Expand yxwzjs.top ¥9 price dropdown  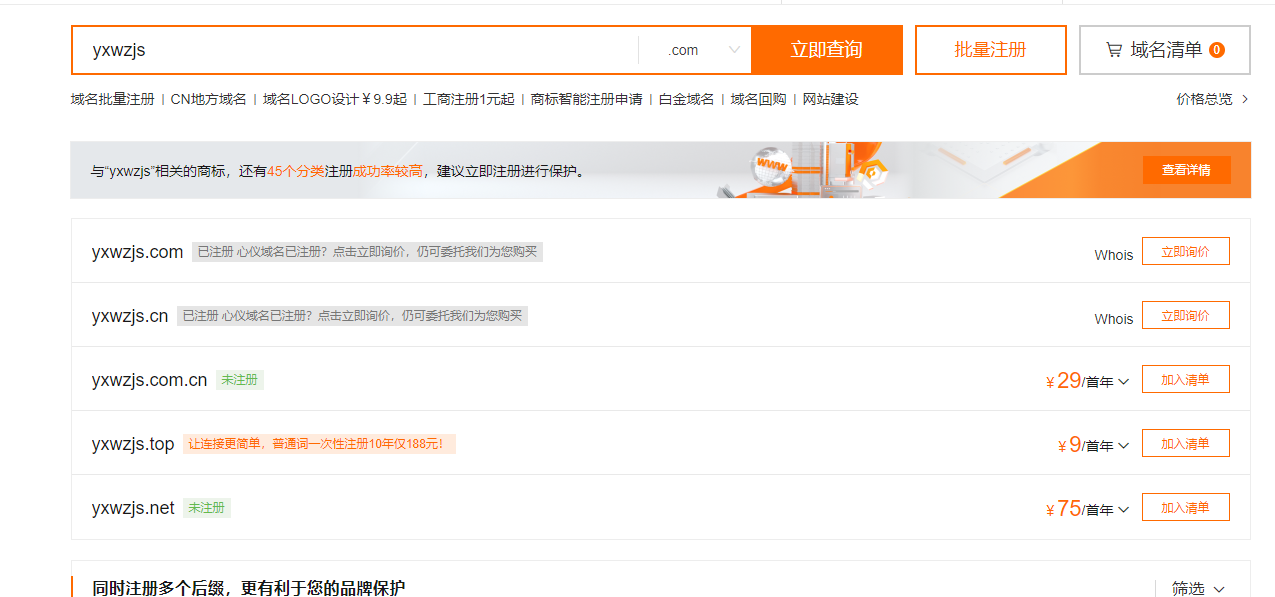pos(1123,445)
